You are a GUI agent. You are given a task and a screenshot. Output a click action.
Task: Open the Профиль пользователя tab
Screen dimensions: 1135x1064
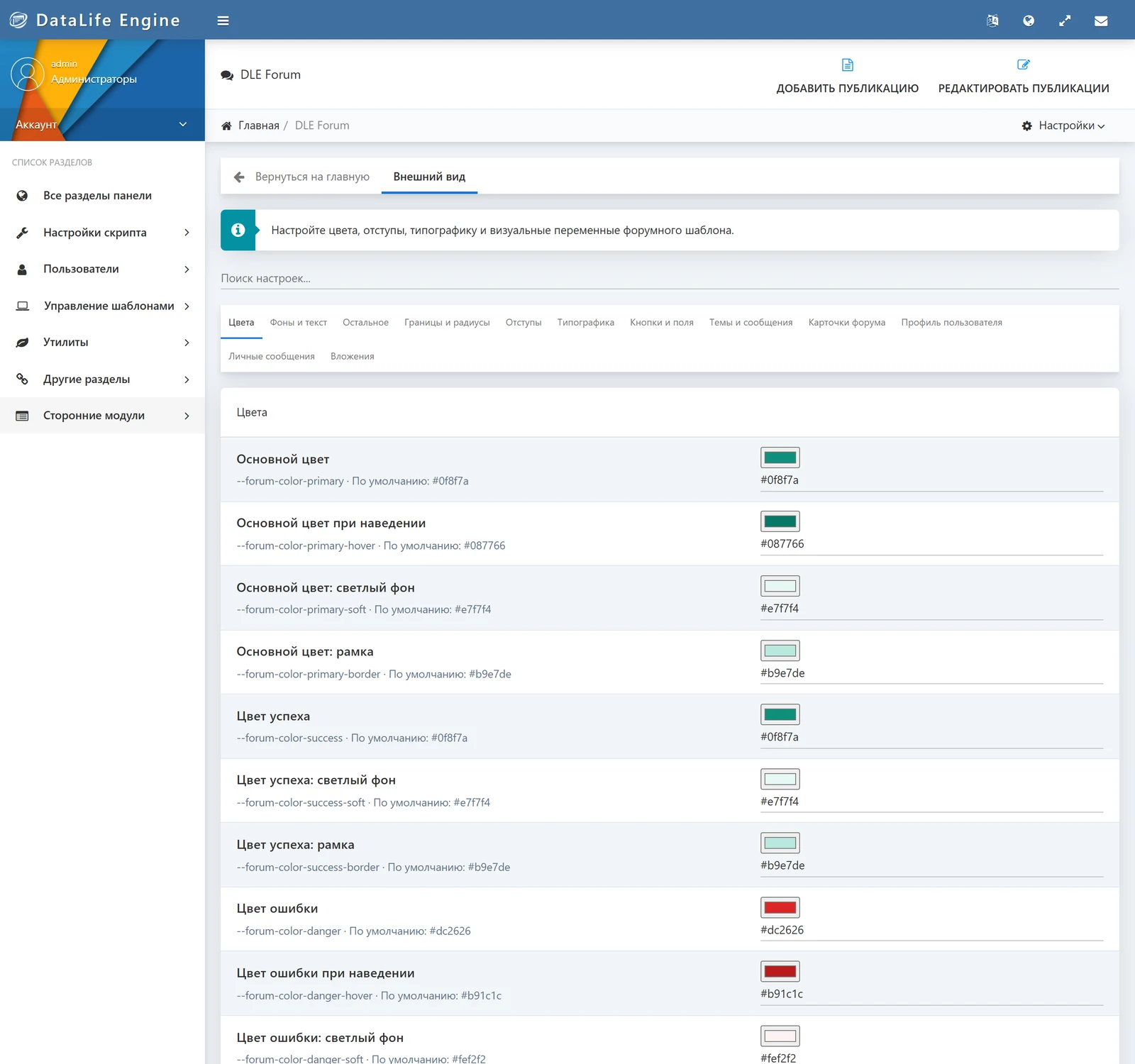(951, 322)
